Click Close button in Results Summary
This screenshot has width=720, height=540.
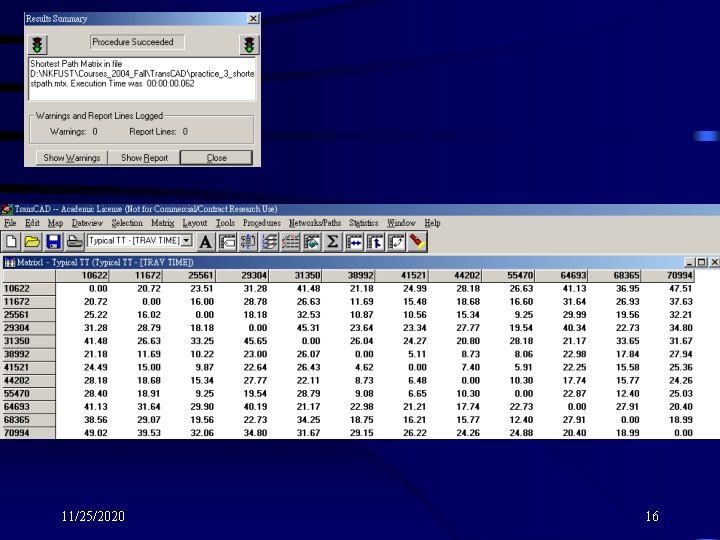(216, 158)
